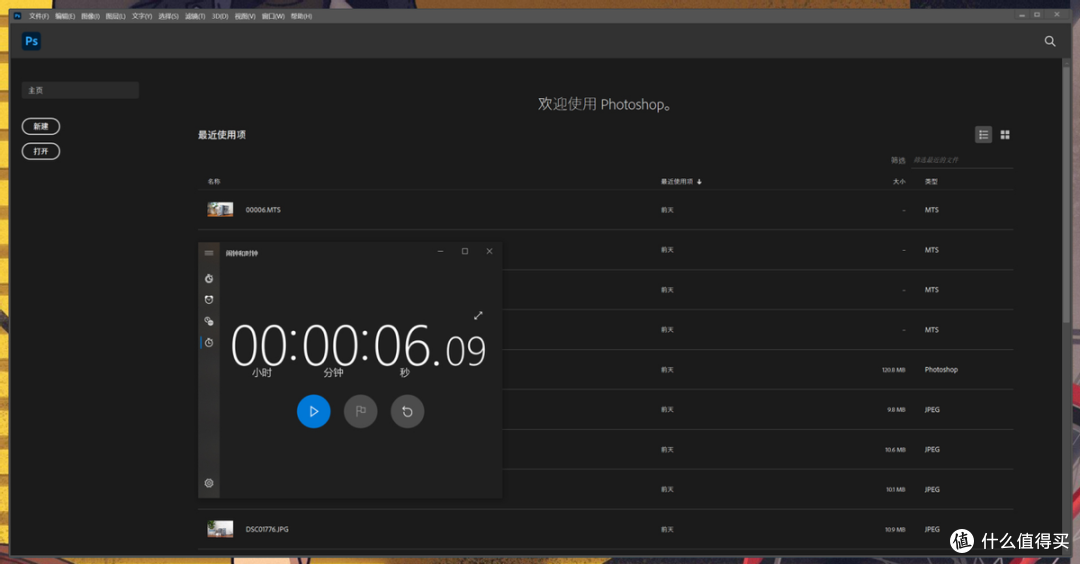Sort by the 最近使用项 column header
1080x564 pixels.
point(681,182)
